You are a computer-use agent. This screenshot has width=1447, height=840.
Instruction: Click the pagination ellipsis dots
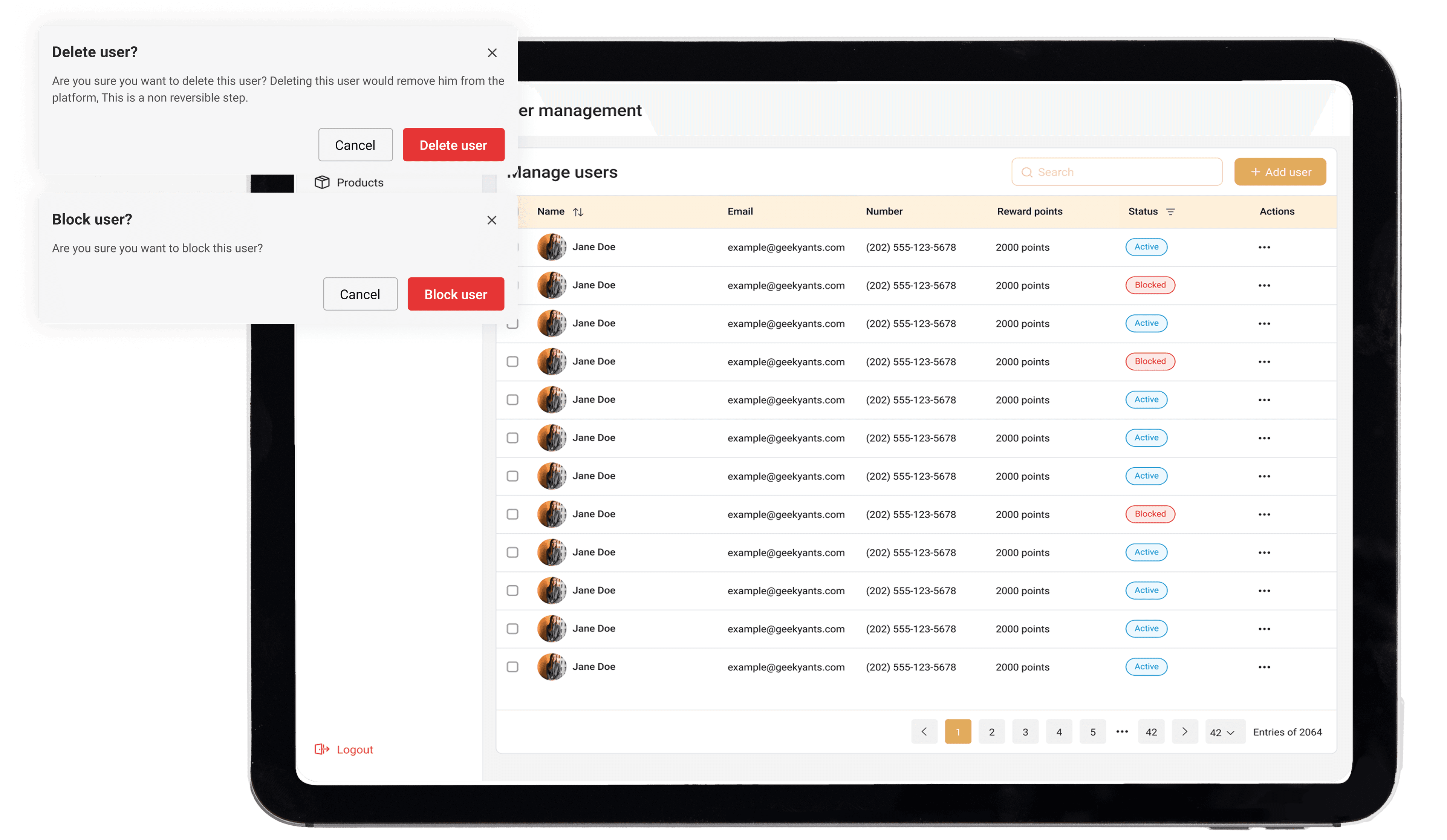[1122, 731]
